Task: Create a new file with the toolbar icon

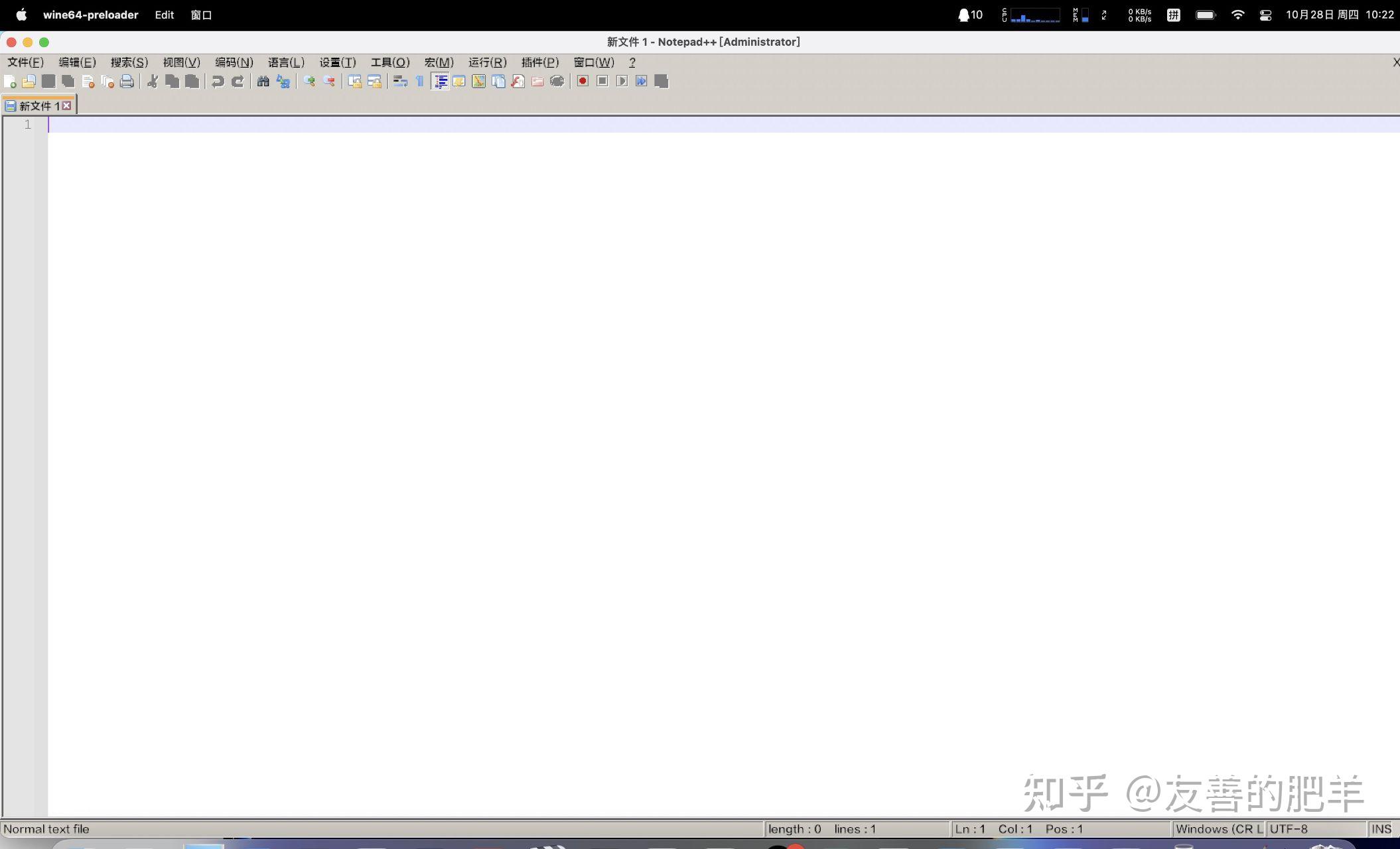Action: tap(11, 81)
